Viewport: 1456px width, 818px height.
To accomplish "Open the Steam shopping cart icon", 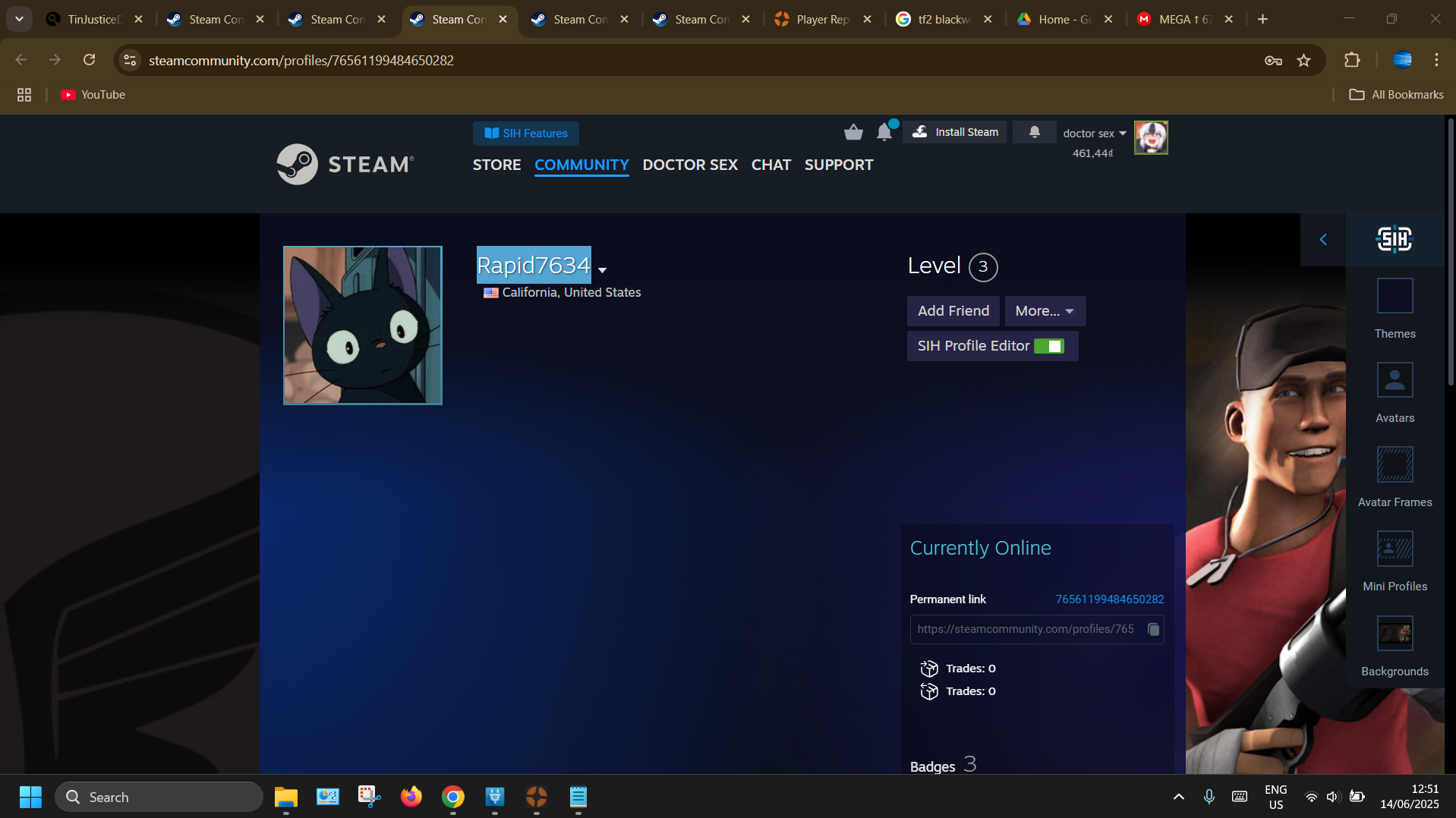I will (853, 132).
